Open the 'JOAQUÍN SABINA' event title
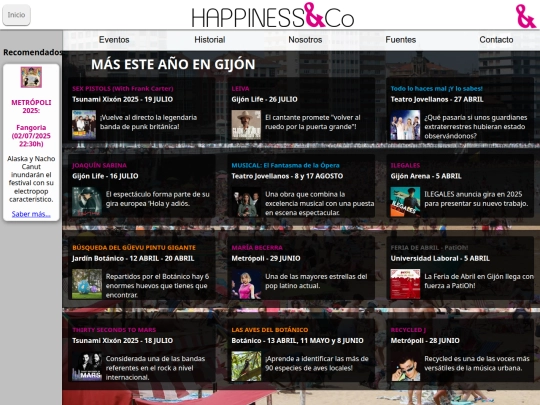540x405 pixels. point(100,165)
